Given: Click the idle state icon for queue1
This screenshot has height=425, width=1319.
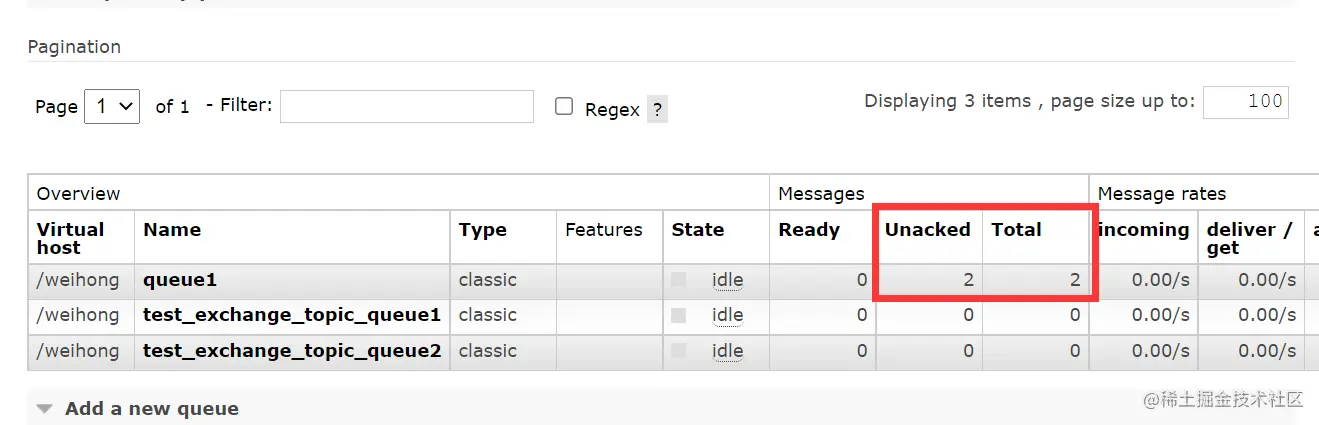Looking at the screenshot, I should click(679, 280).
